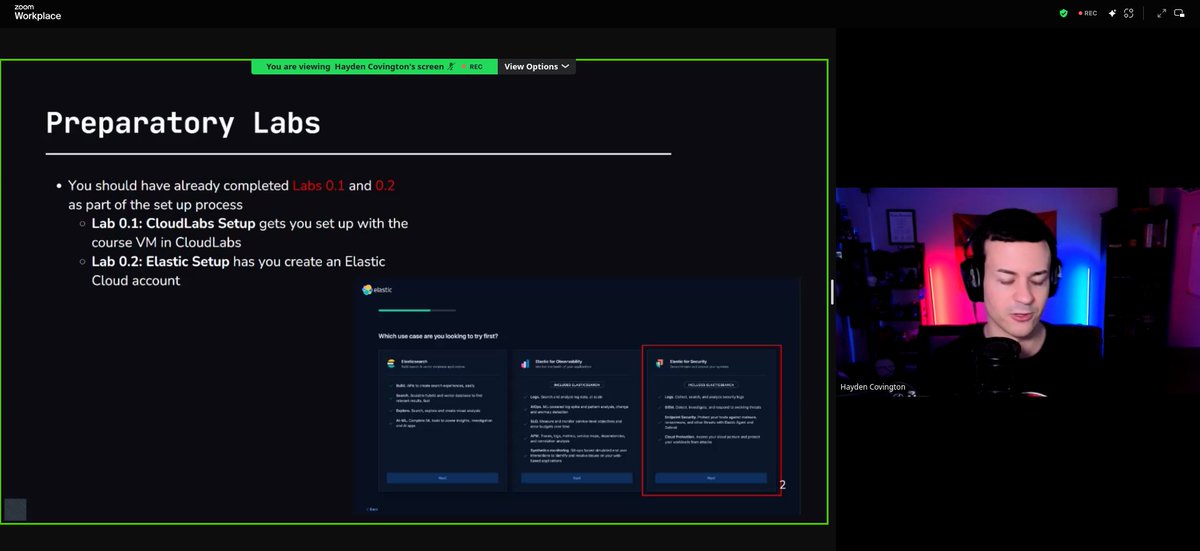1200x551 pixels.
Task: Click "Which use case are you looking to try first?"
Action: pos(438,335)
